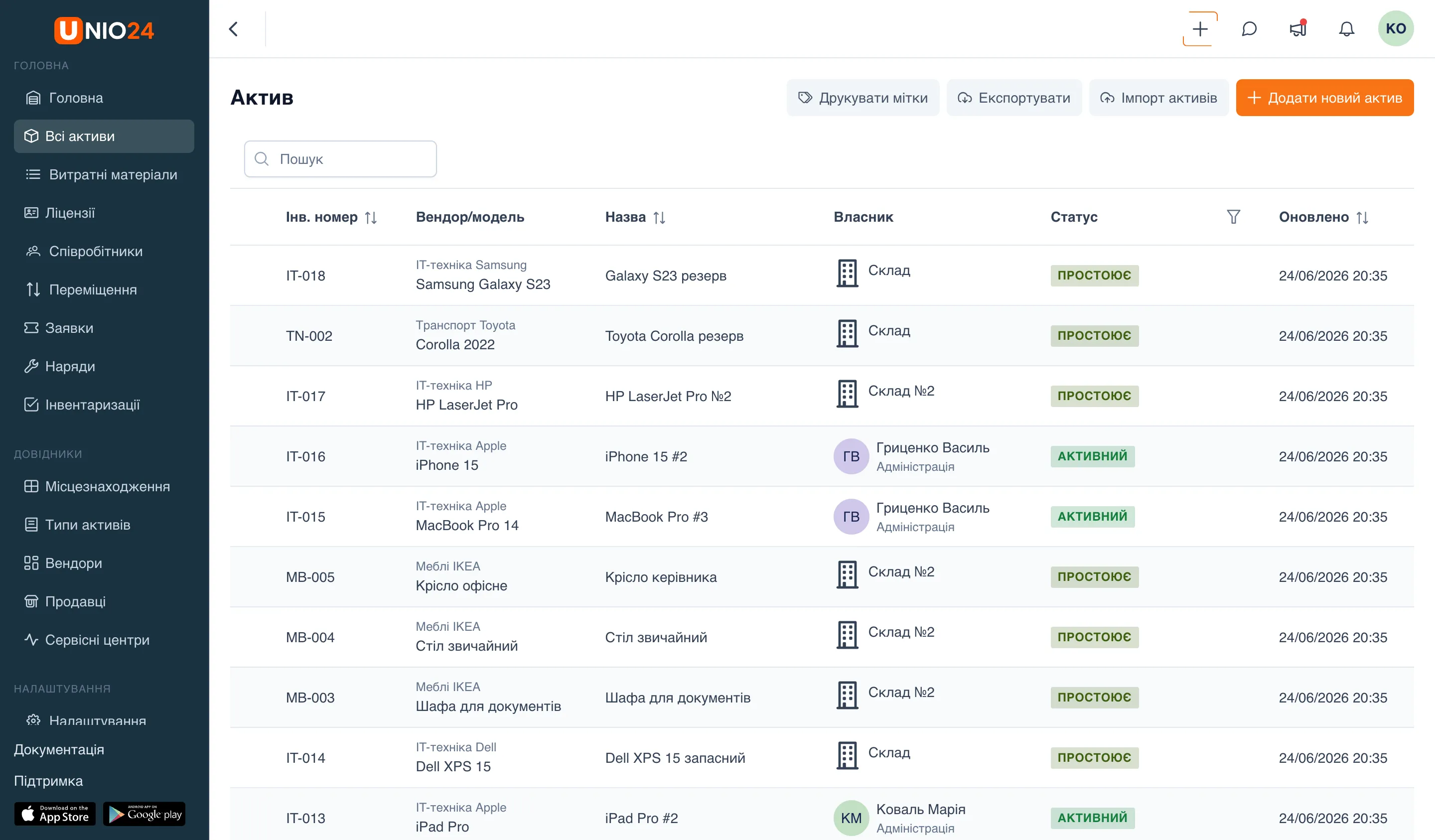Open the quick add plus icon
The width and height of the screenshot is (1435, 840).
(1200, 29)
